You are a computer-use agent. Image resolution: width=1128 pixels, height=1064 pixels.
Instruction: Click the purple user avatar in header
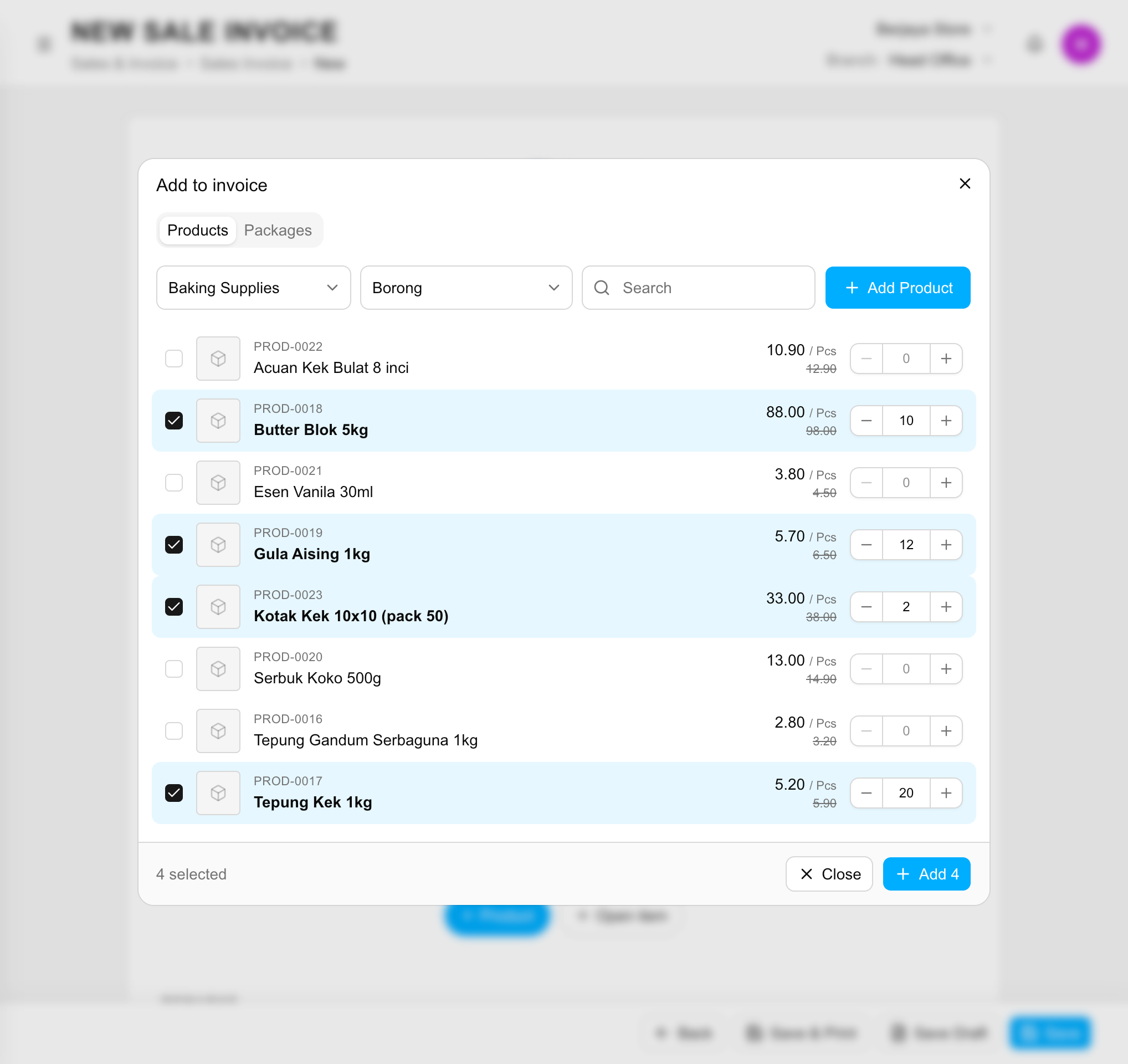pos(1081,44)
